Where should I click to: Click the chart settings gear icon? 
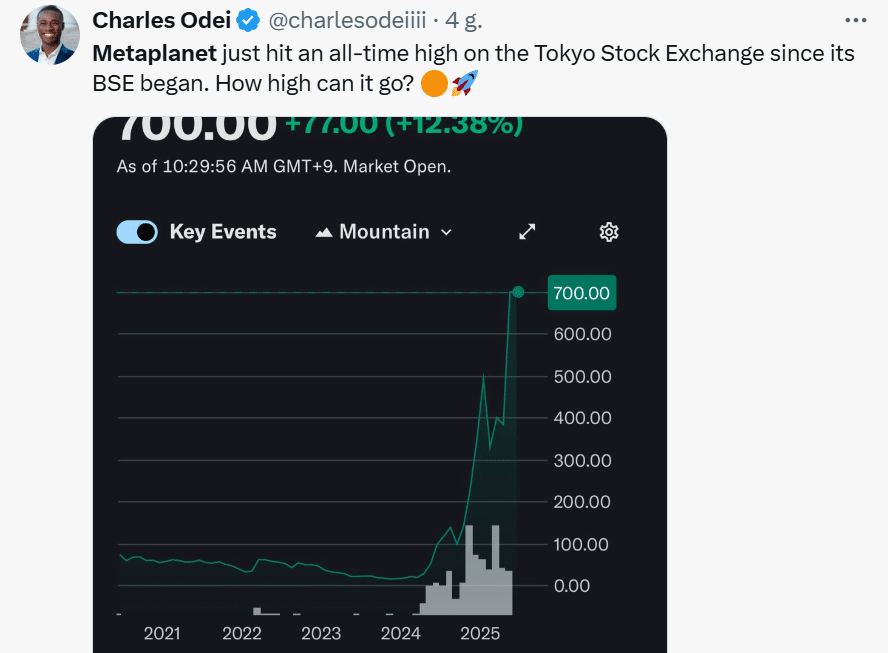[609, 232]
